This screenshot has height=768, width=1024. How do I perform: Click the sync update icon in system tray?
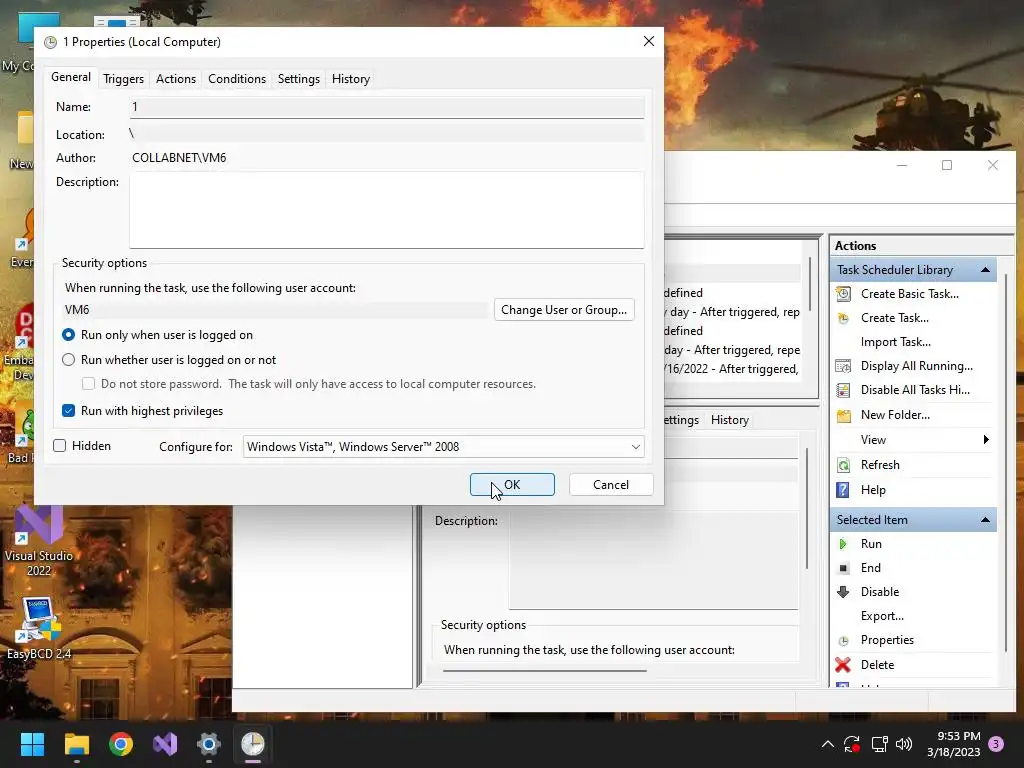click(x=852, y=744)
